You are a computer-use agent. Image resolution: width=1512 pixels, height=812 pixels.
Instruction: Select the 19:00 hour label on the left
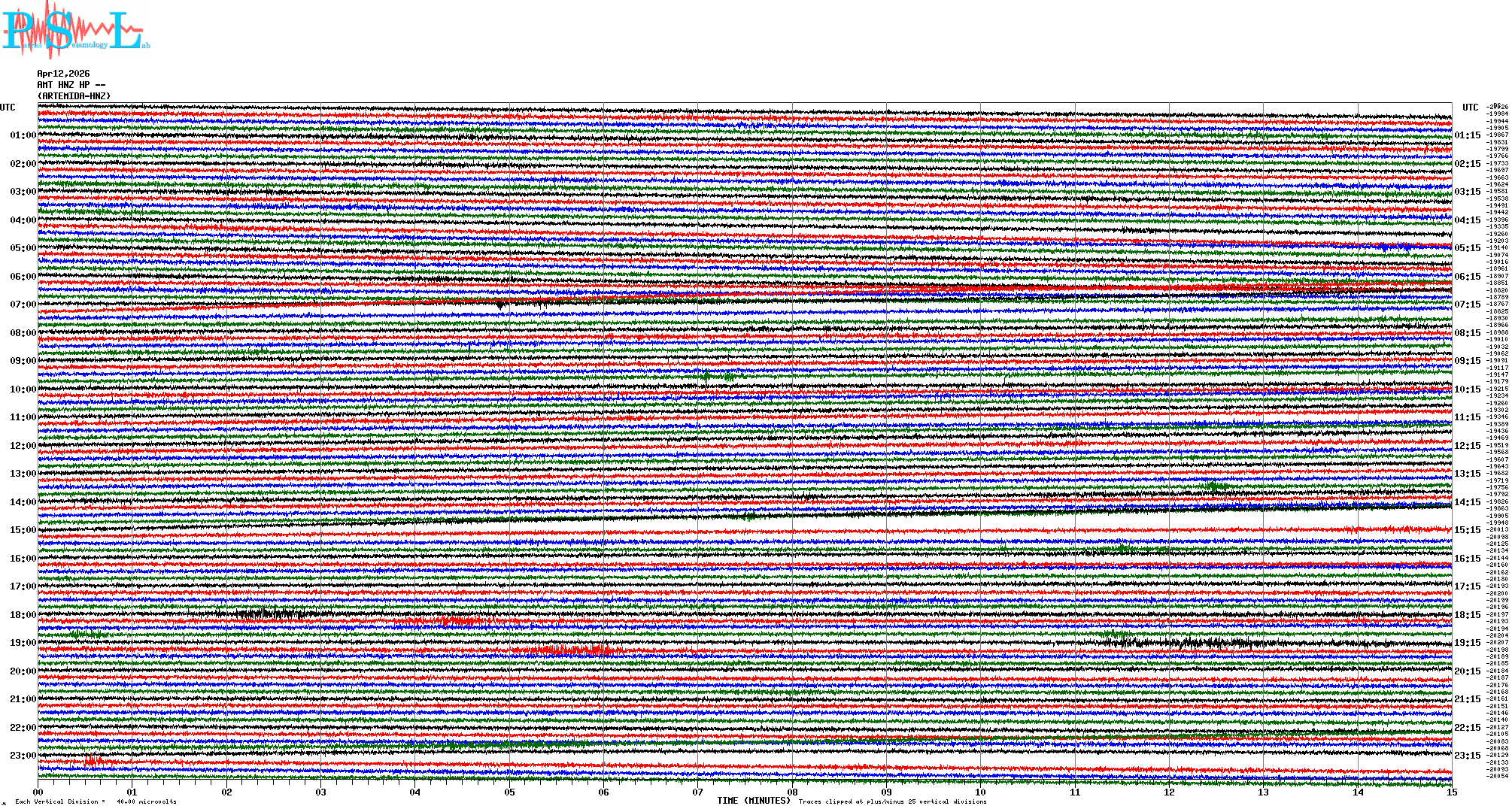(x=23, y=643)
